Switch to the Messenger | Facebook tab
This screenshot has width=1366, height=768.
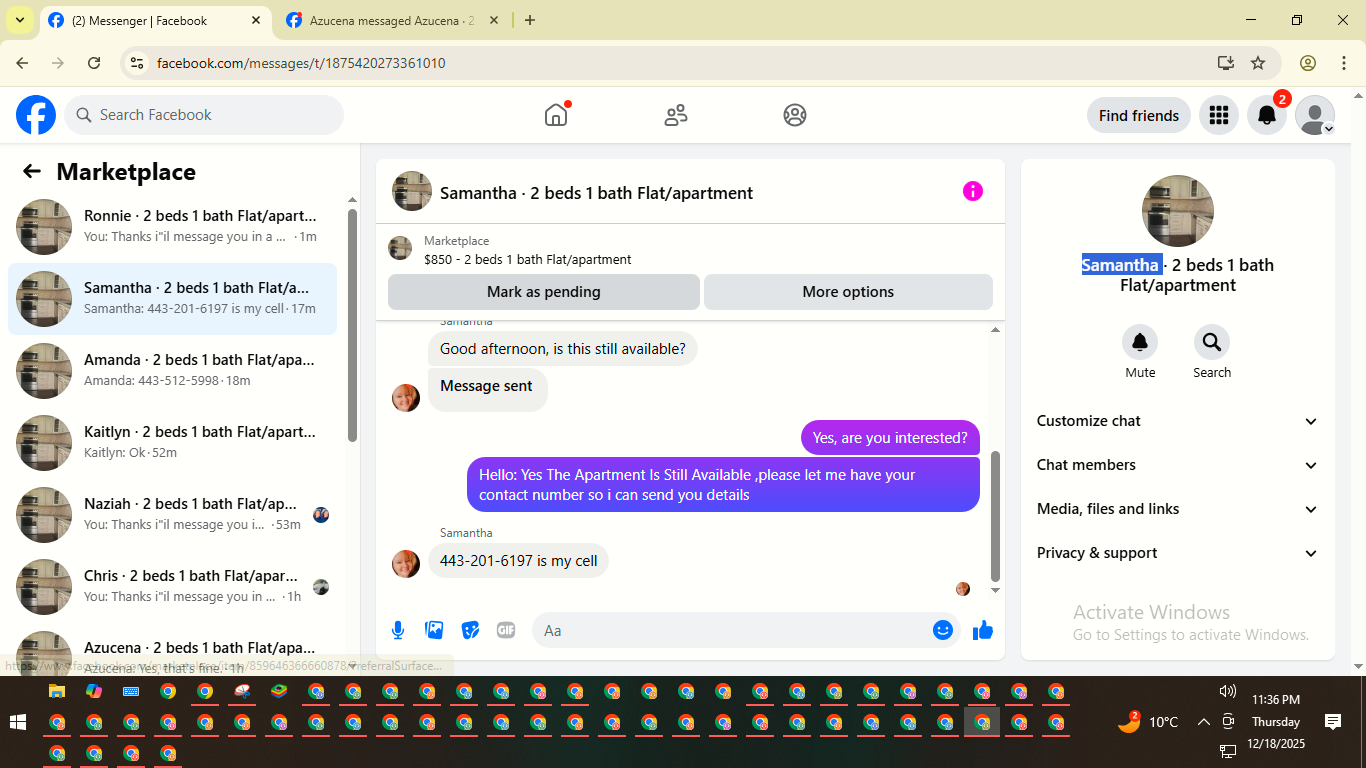point(155,20)
